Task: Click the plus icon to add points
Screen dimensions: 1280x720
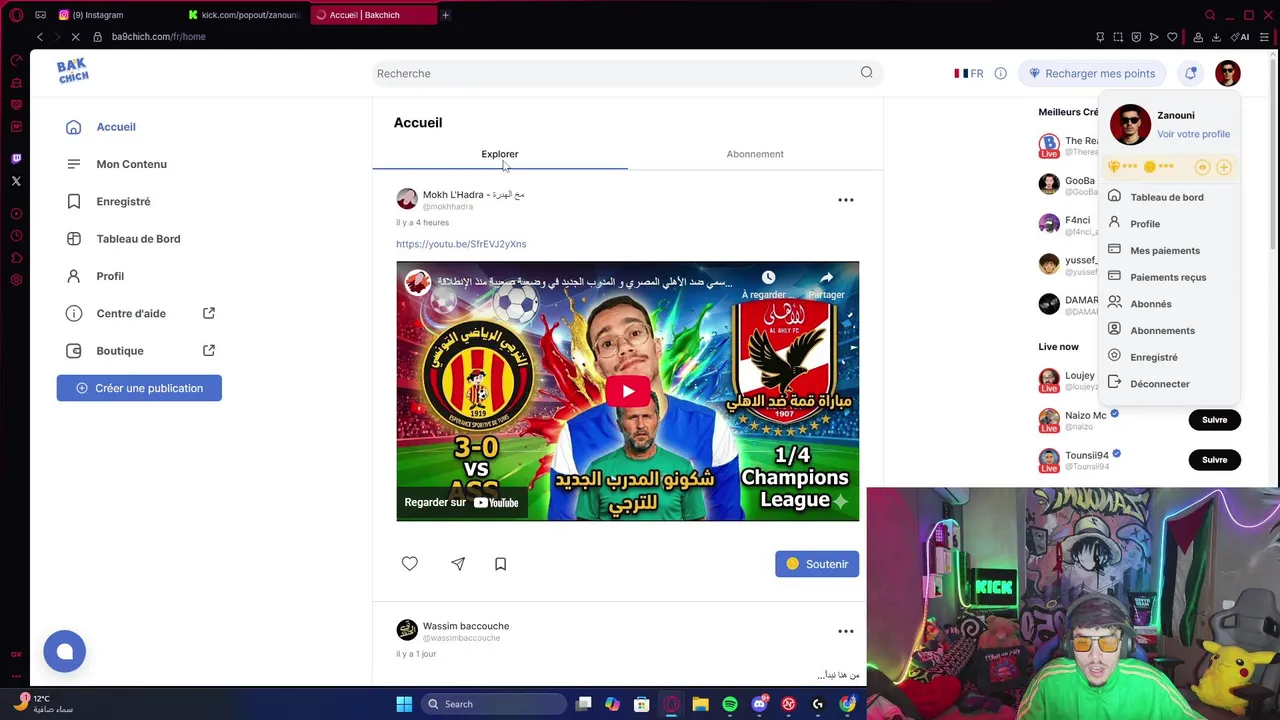Action: pyautogui.click(x=1223, y=167)
